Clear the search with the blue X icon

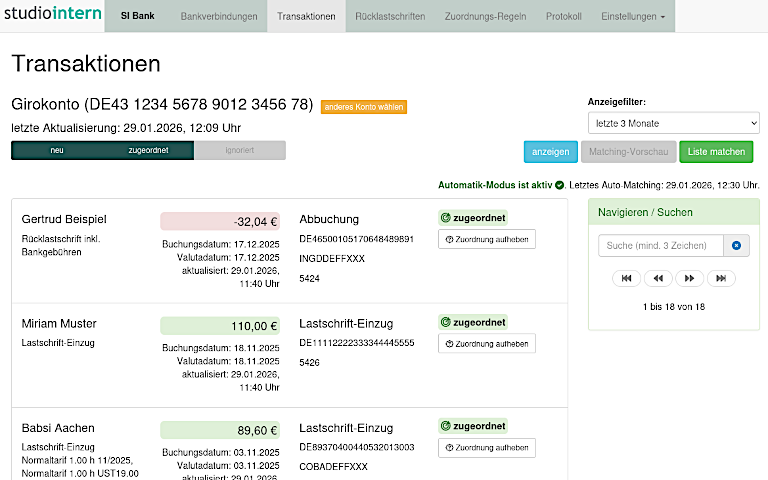tap(736, 245)
